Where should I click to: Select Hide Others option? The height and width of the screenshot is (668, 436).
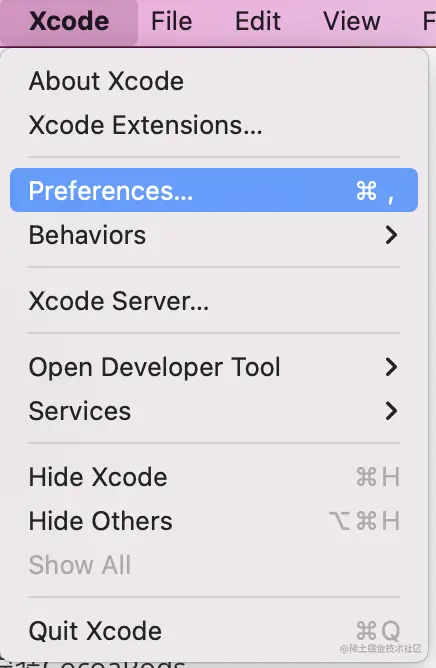coord(214,521)
